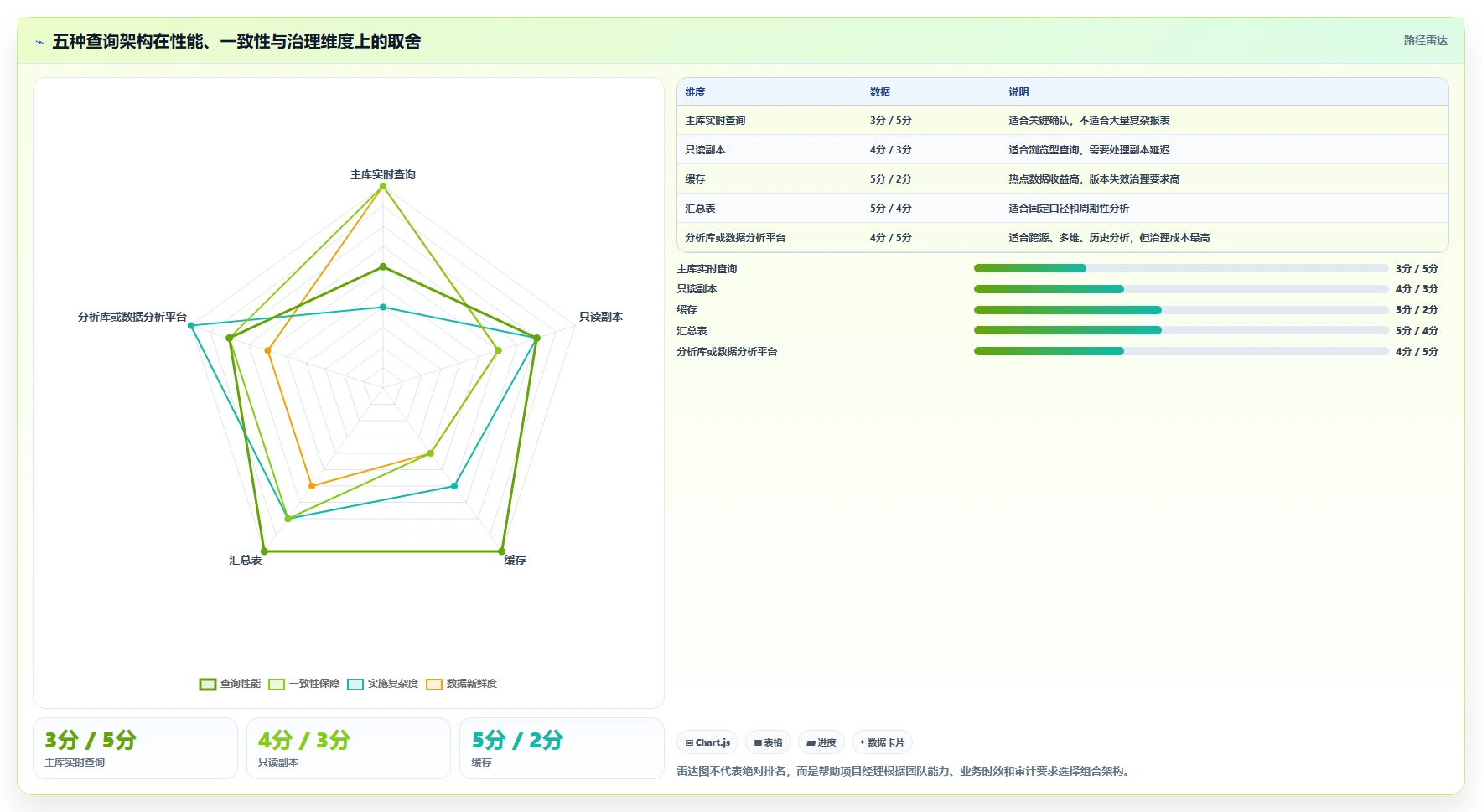Select the 汇总表 table row name
This screenshot has width=1482, height=812.
[x=700, y=209]
